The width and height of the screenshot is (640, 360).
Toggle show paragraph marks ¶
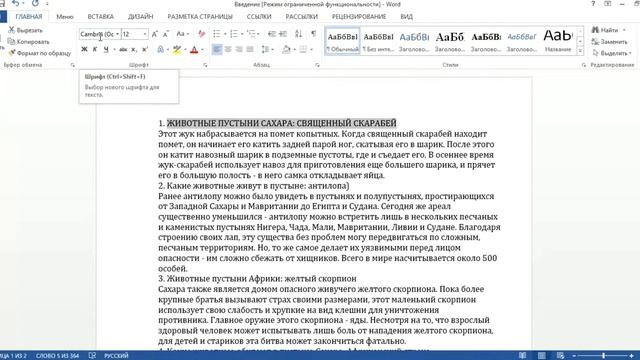[313, 34]
